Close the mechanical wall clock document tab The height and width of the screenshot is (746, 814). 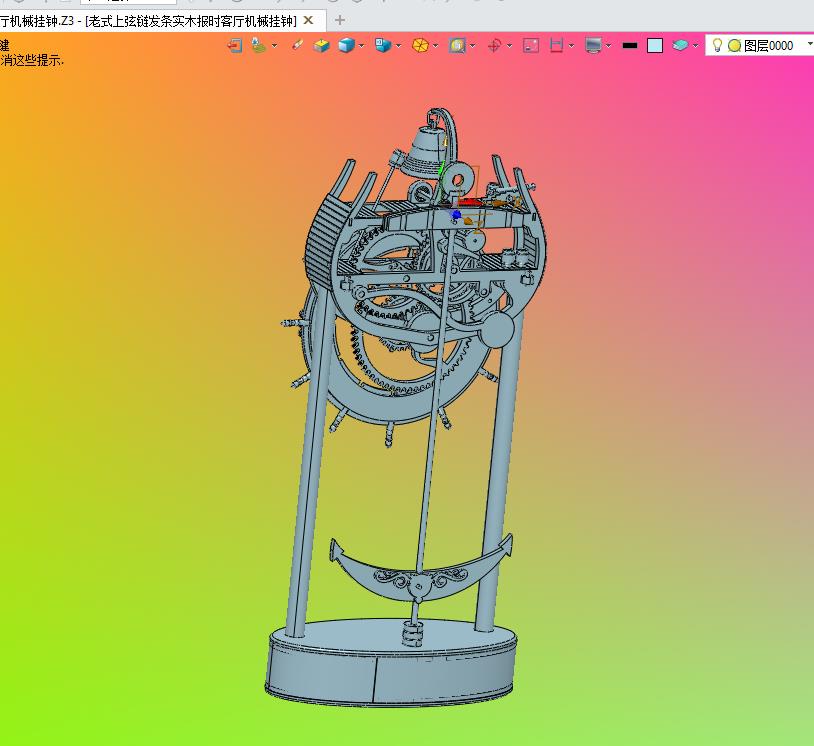pos(308,20)
